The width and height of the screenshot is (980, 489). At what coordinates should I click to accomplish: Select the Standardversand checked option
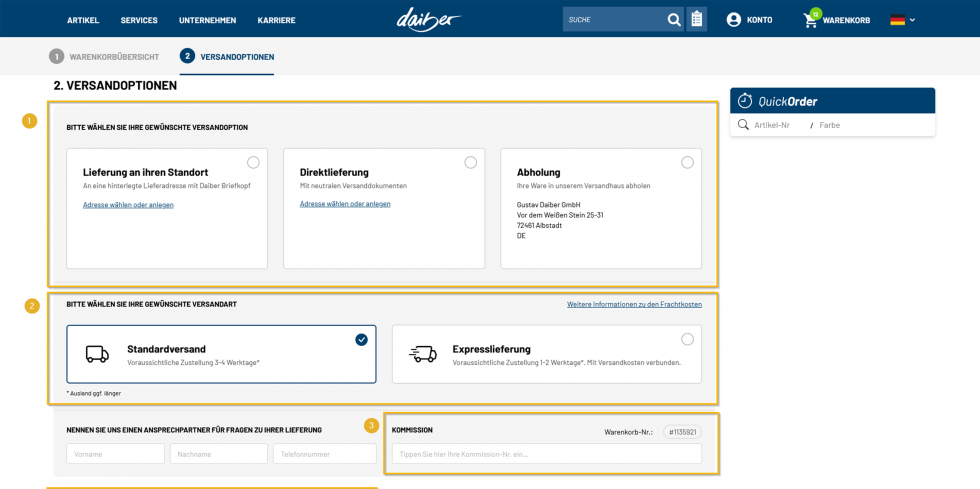pos(361,340)
